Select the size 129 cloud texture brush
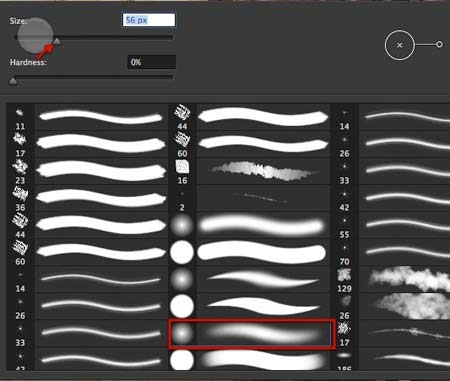 point(392,279)
